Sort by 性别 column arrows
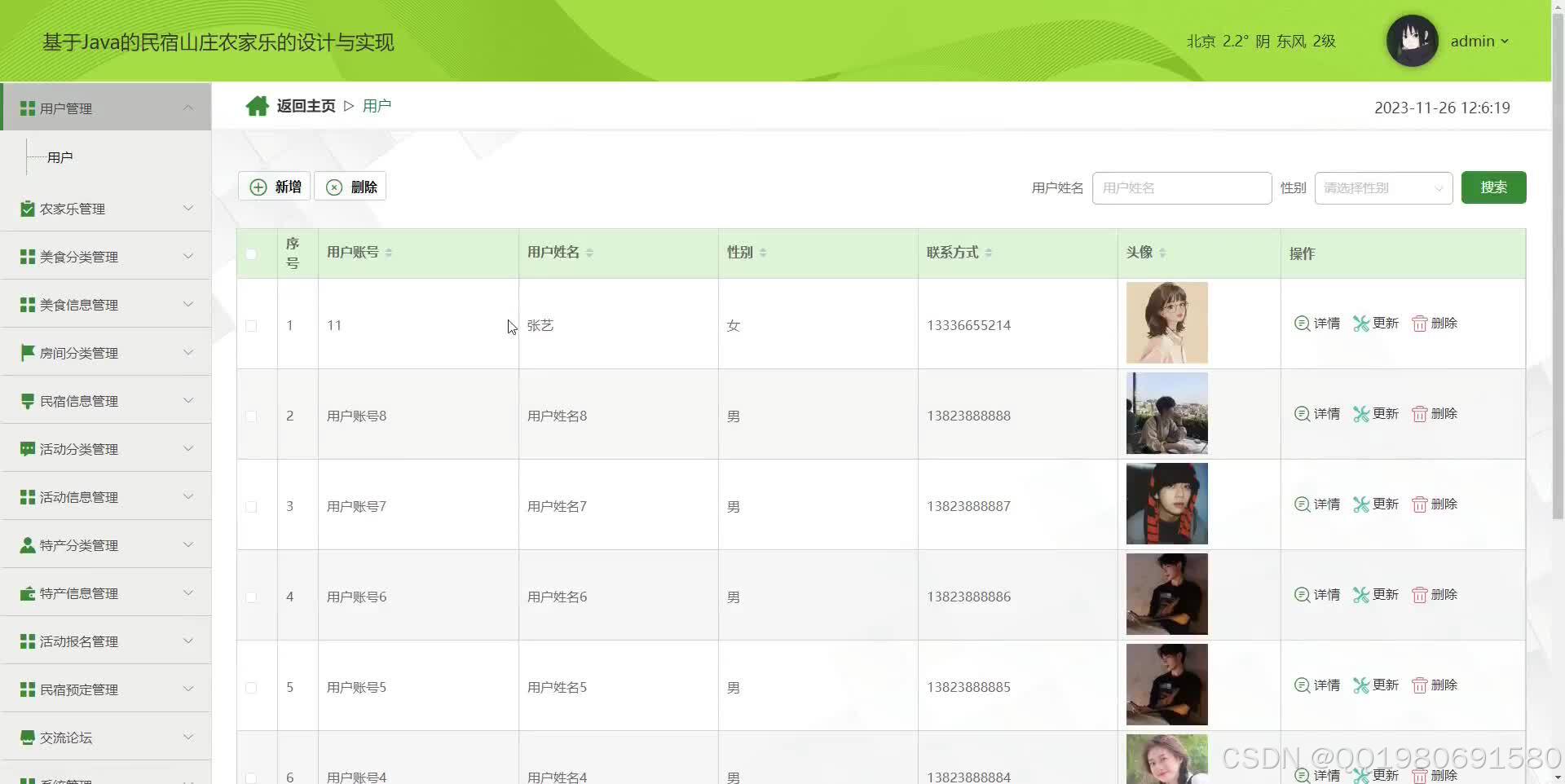The image size is (1565, 784). pyautogui.click(x=763, y=253)
